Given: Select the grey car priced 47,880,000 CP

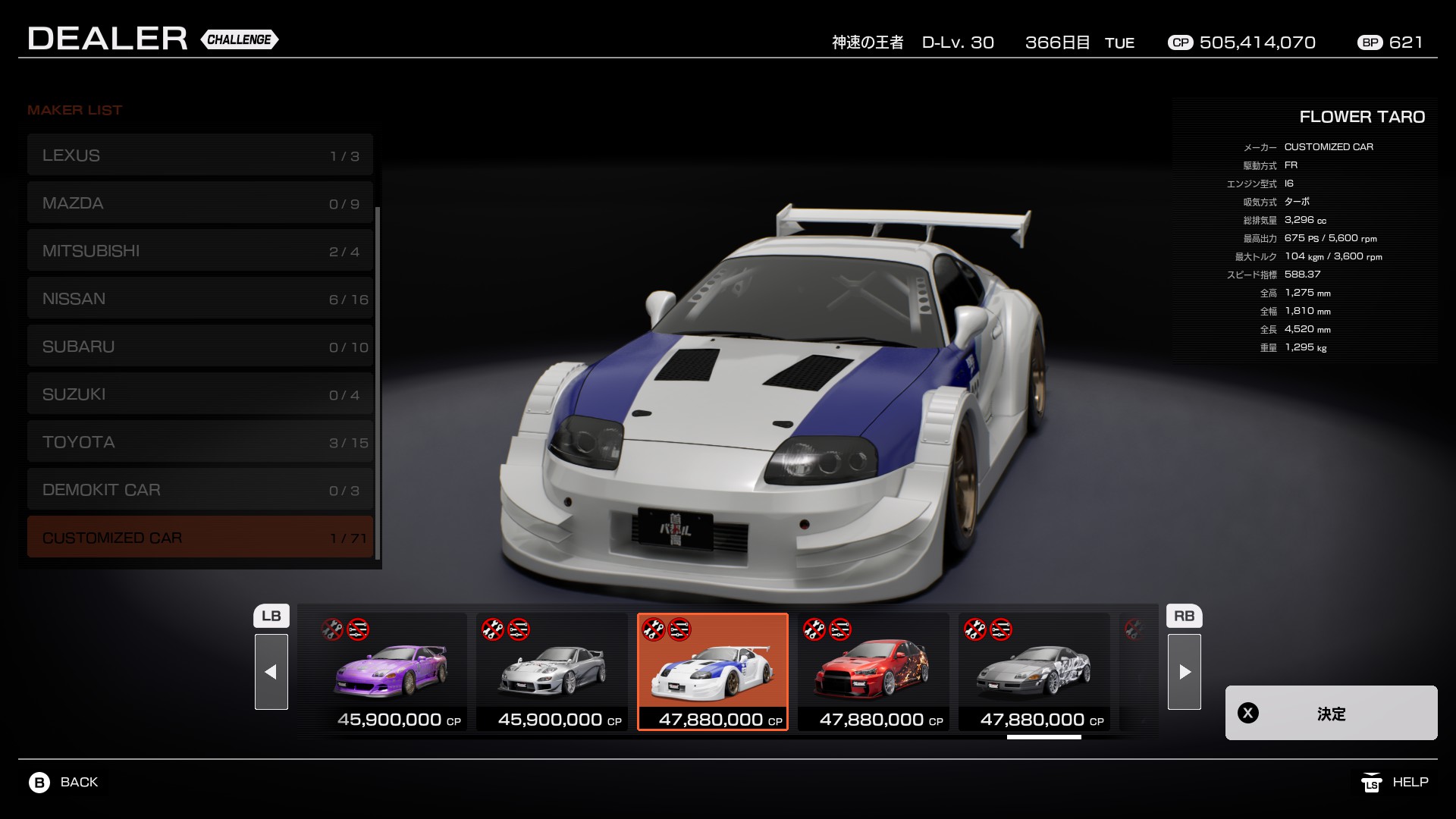Looking at the screenshot, I should pyautogui.click(x=1034, y=672).
